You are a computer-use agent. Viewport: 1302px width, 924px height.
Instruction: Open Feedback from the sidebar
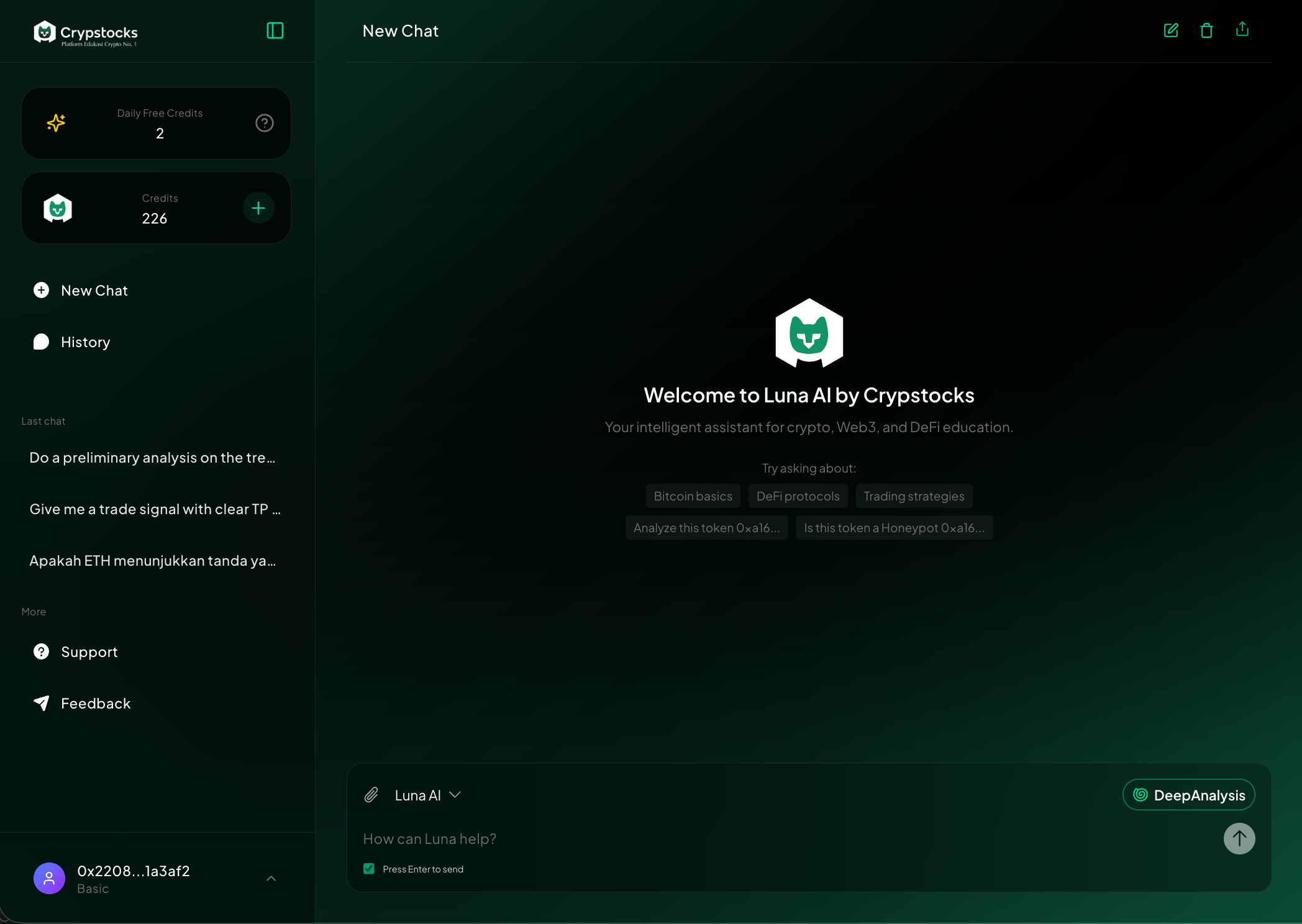pos(94,703)
